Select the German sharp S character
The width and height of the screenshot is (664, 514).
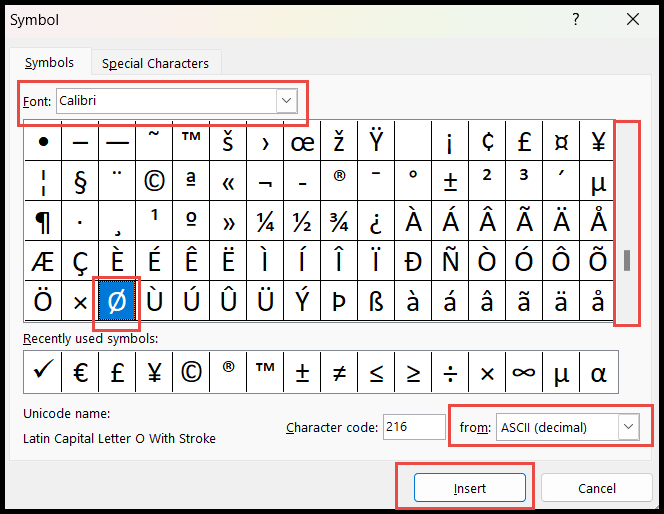tap(376, 301)
